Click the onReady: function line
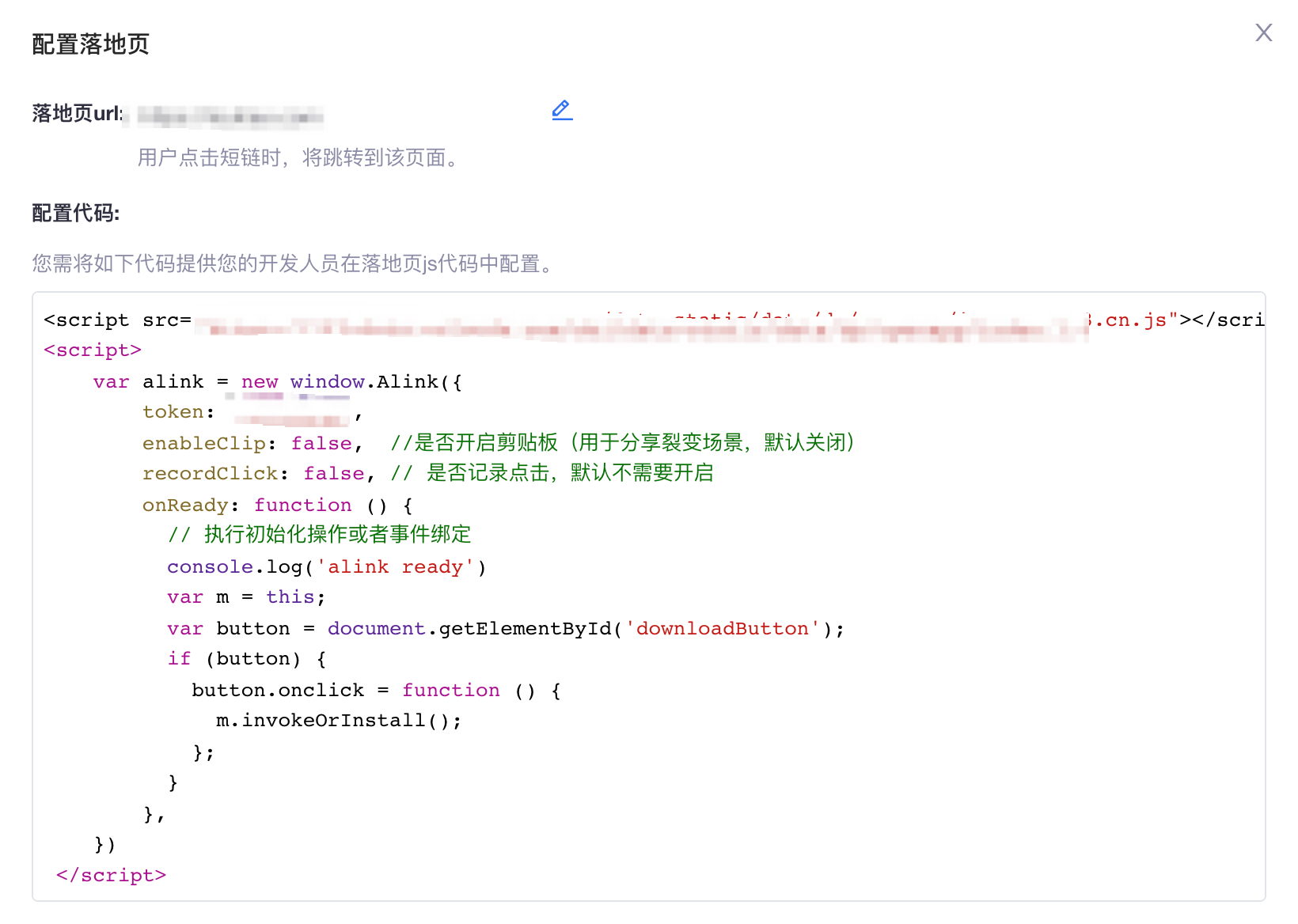The width and height of the screenshot is (1298, 924). point(277,506)
